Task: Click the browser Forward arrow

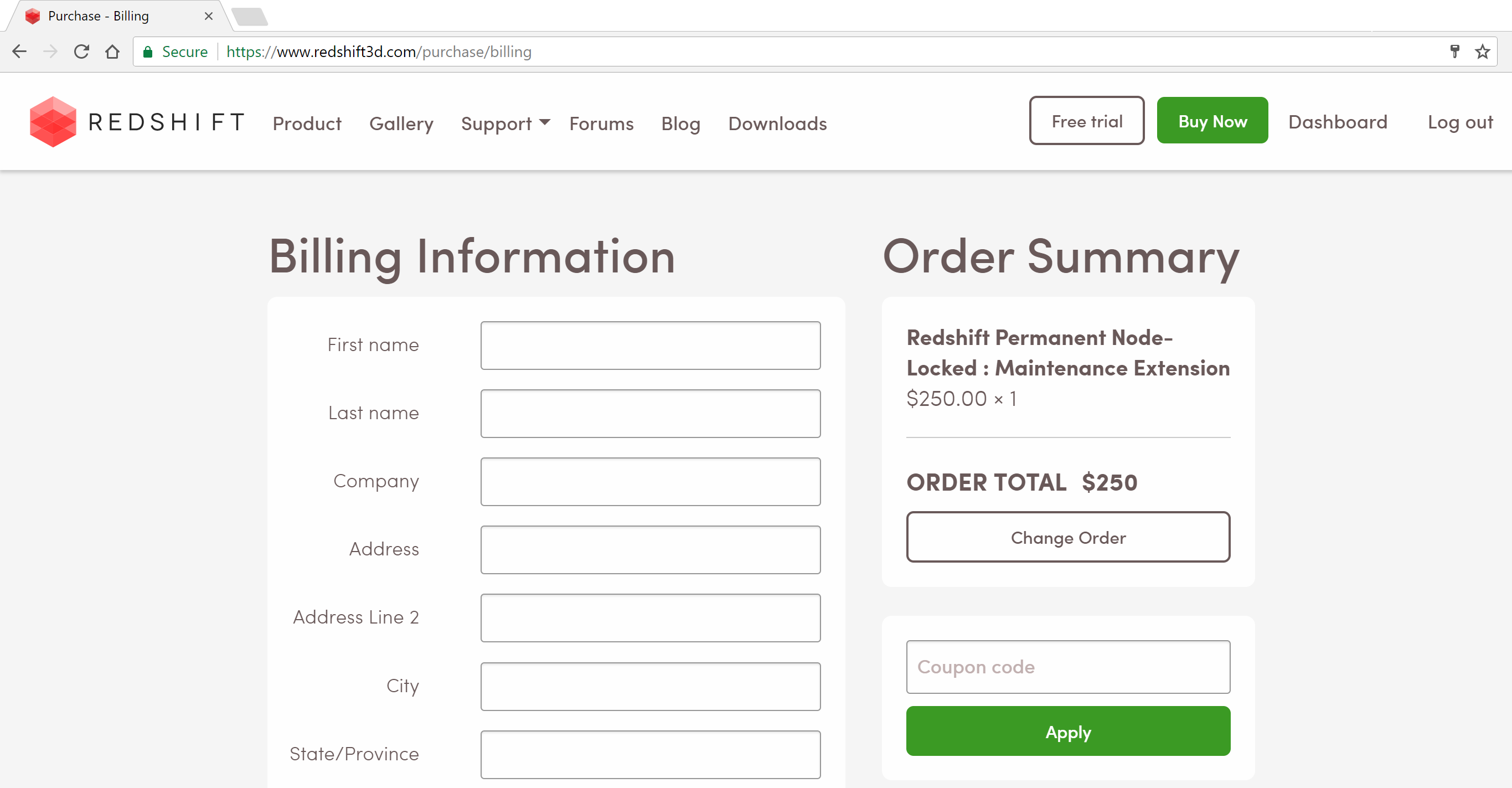Action: [50, 51]
